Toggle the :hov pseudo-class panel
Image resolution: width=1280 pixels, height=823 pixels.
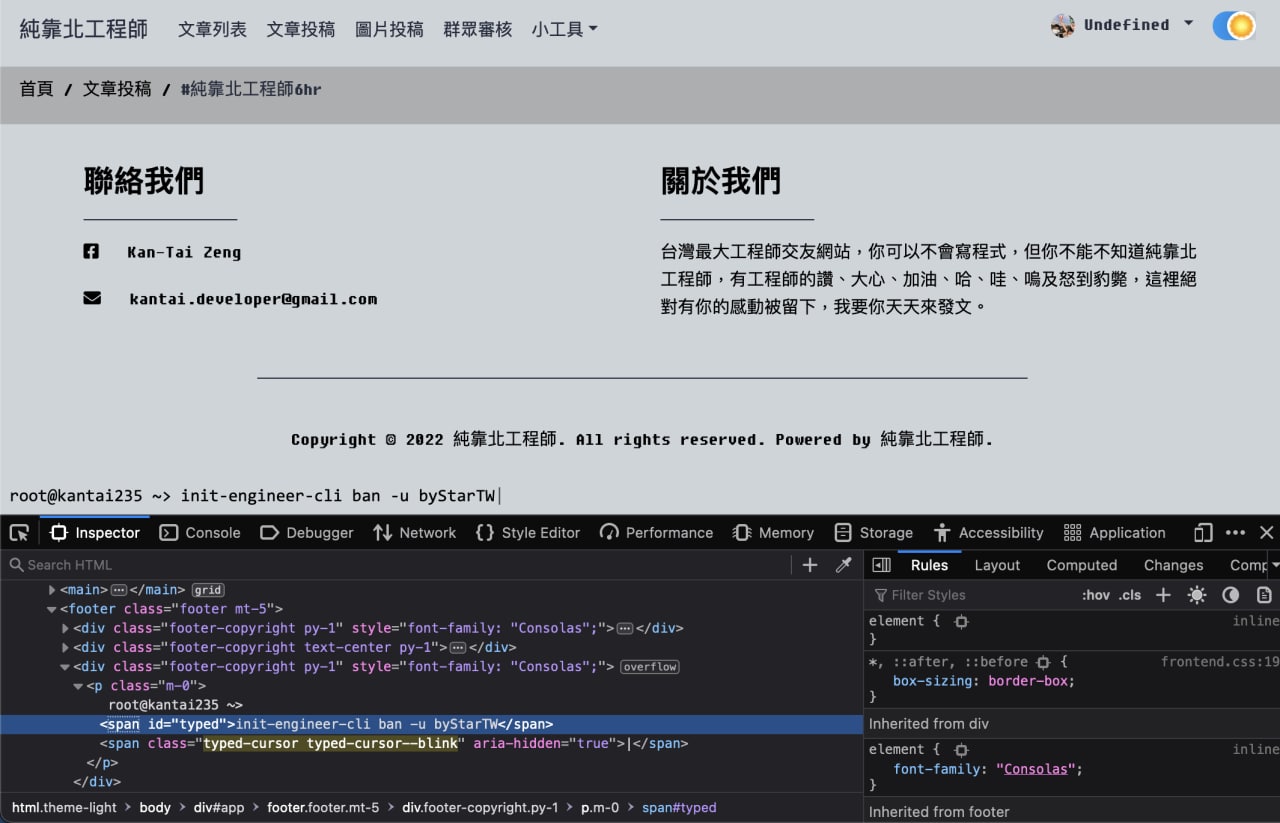(1096, 595)
